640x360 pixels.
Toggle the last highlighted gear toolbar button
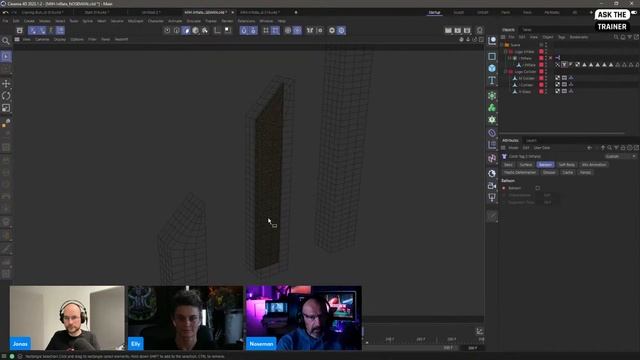coord(341,31)
